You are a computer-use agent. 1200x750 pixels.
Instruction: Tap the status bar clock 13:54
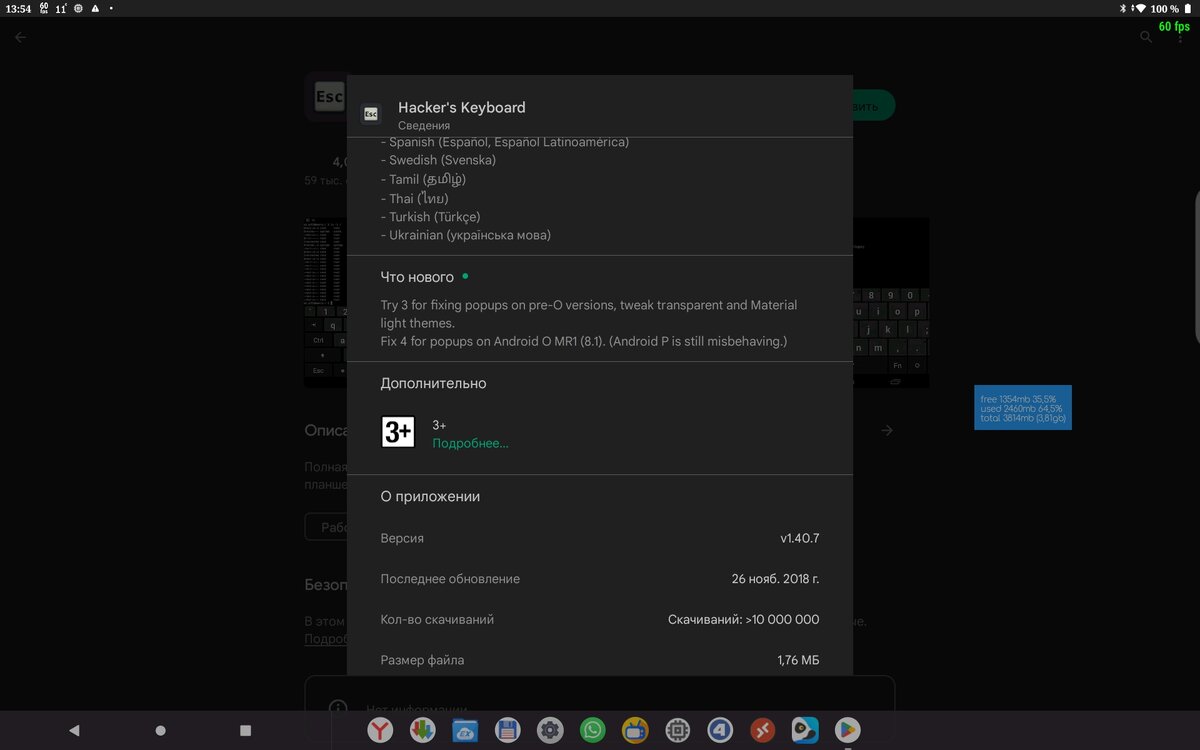[x=18, y=8]
